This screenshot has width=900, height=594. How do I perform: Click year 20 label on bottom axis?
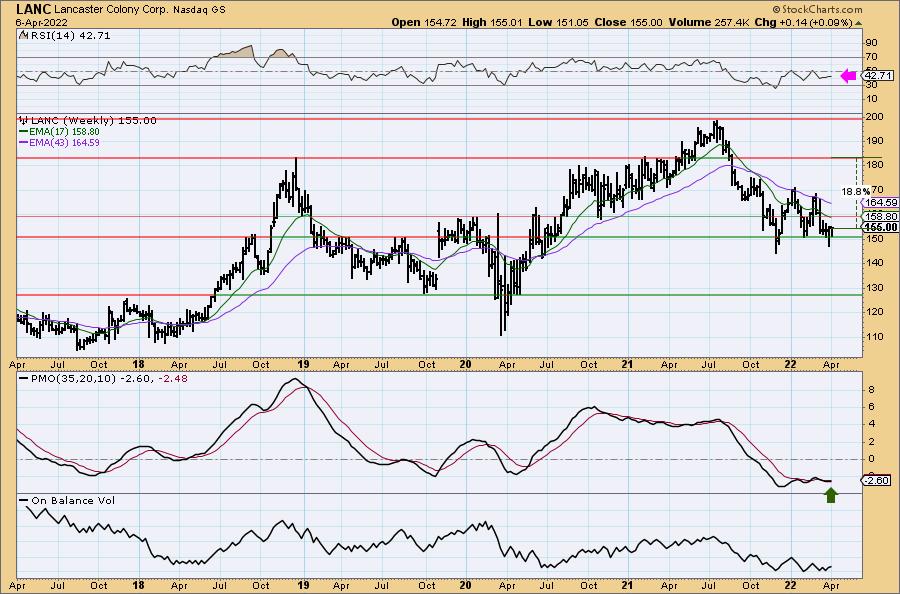coord(465,585)
